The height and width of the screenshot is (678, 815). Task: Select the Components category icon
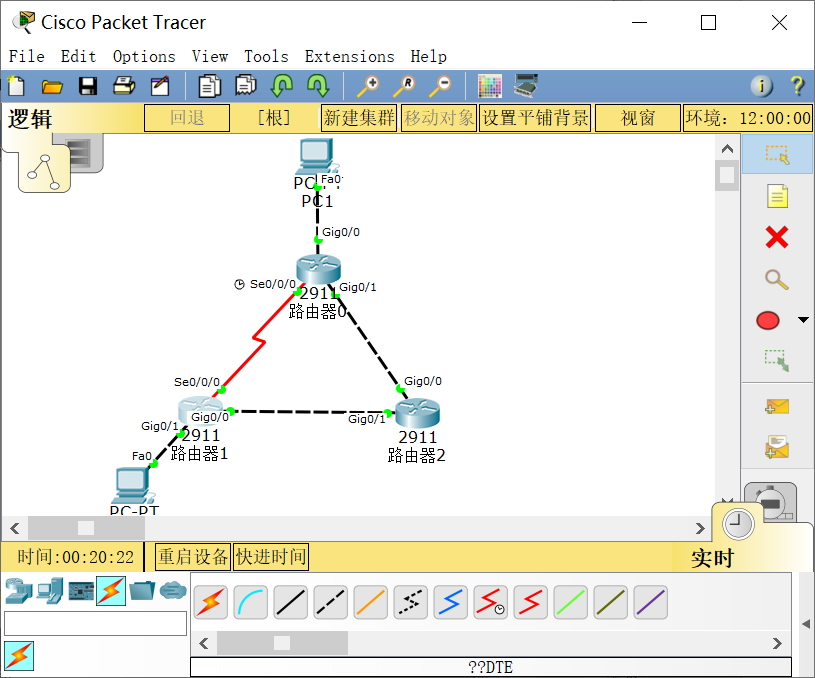81,591
